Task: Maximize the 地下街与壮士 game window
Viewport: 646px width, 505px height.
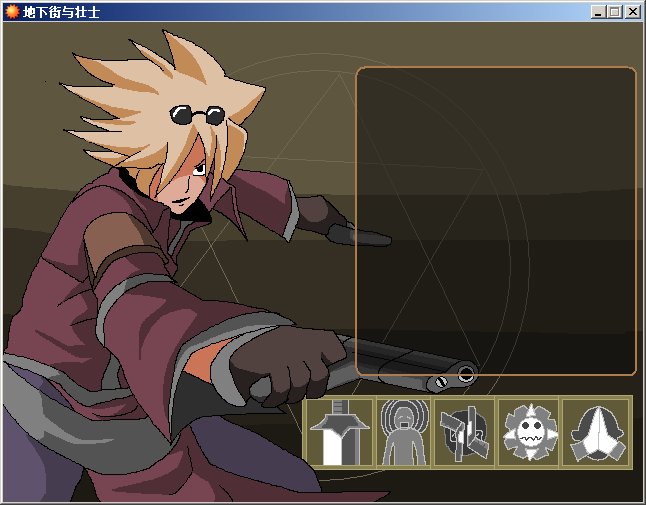Action: (615, 12)
